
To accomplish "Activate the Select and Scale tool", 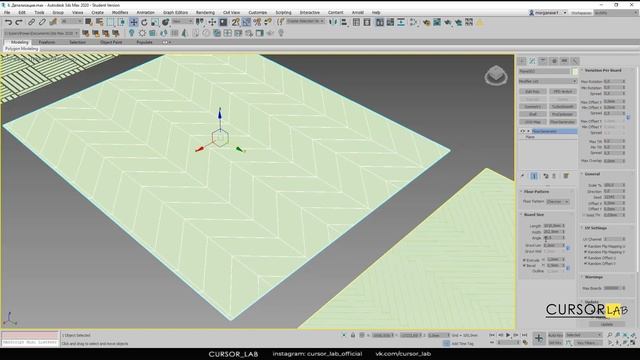I will coord(155,22).
